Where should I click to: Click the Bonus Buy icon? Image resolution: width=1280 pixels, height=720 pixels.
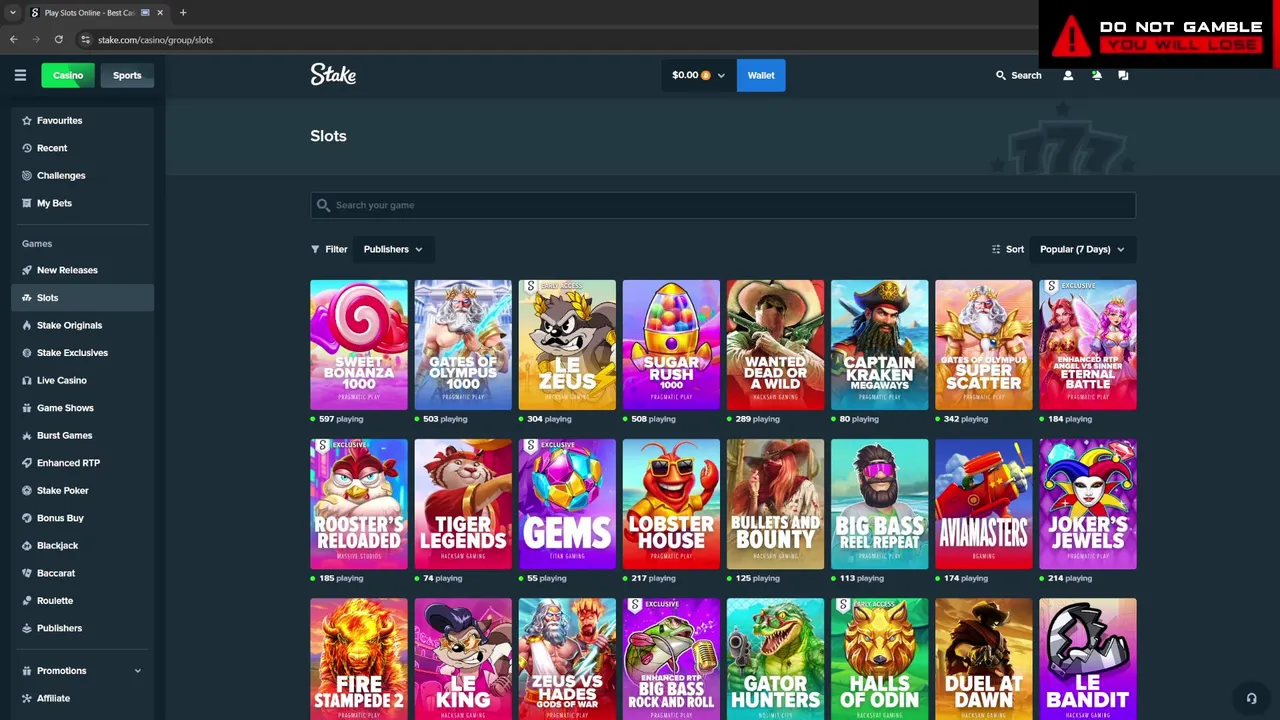(27, 518)
